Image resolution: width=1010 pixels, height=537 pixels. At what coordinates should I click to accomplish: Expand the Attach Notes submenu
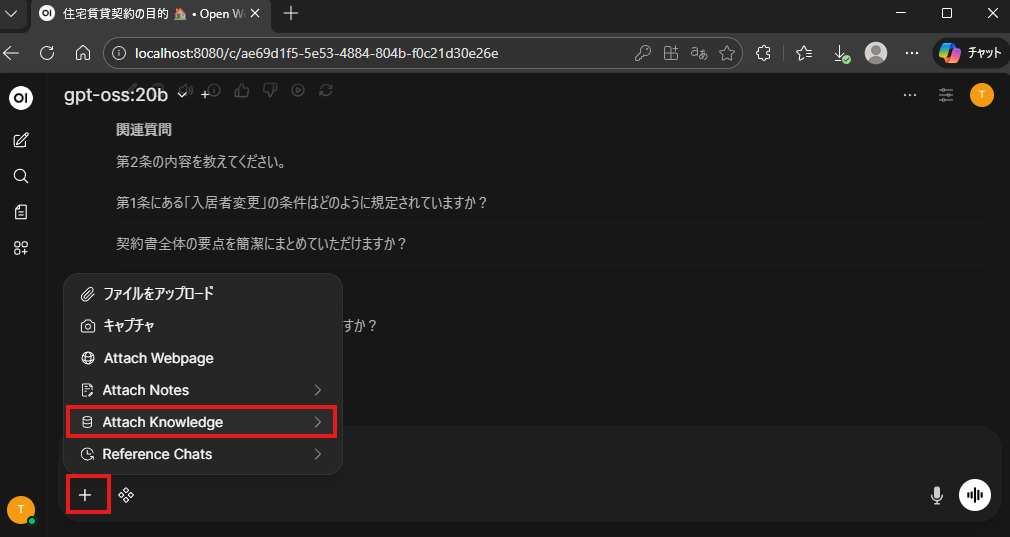click(x=202, y=390)
